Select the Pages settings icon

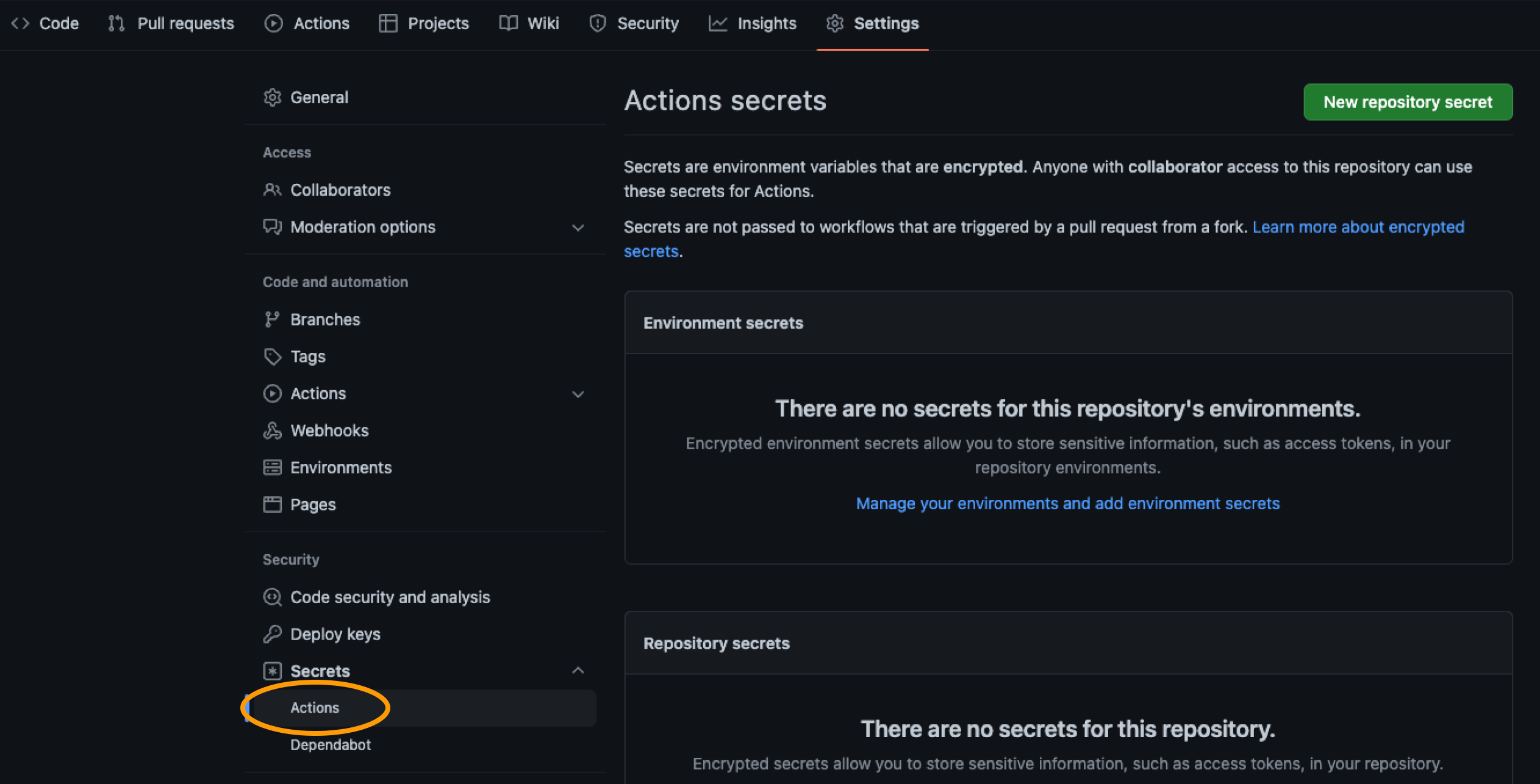tap(273, 504)
